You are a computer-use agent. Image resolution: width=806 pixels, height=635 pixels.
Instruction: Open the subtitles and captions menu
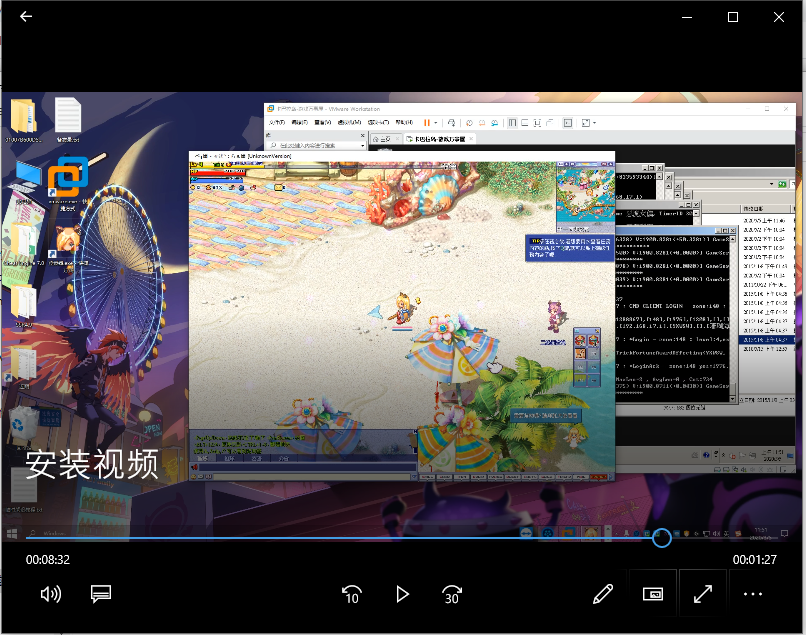(100, 594)
